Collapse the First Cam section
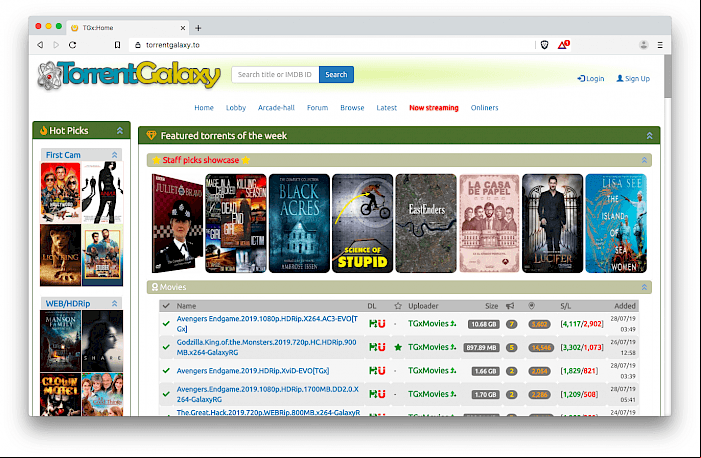 pyautogui.click(x=114, y=155)
